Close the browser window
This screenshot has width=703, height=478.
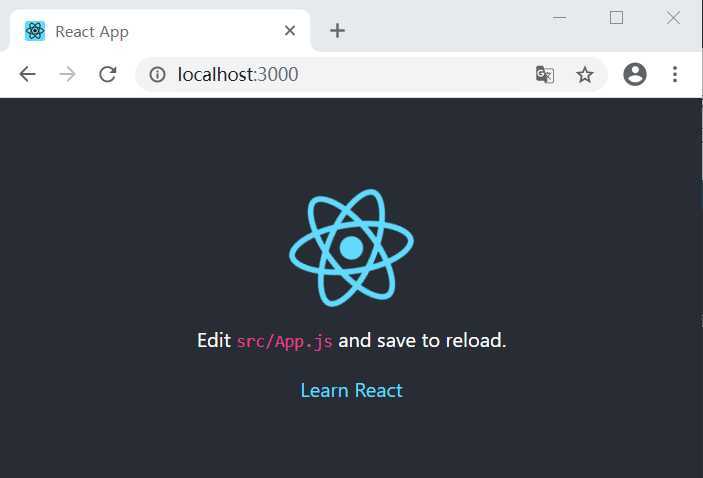pyautogui.click(x=673, y=18)
